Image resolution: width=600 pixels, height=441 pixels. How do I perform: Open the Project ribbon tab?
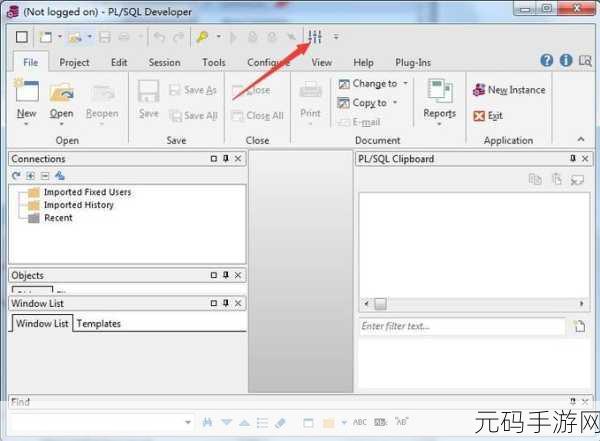(74, 62)
